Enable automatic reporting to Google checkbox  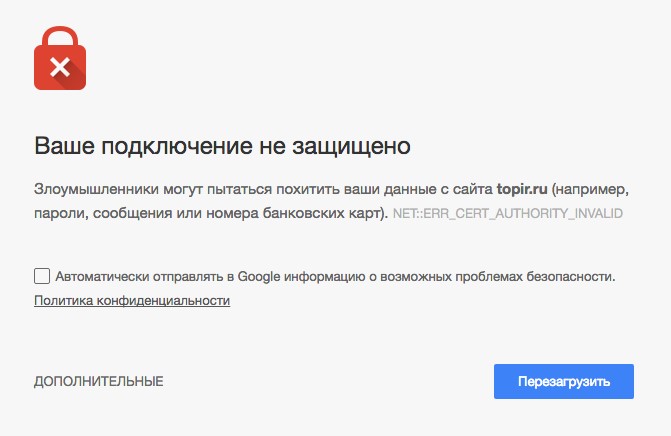point(42,276)
